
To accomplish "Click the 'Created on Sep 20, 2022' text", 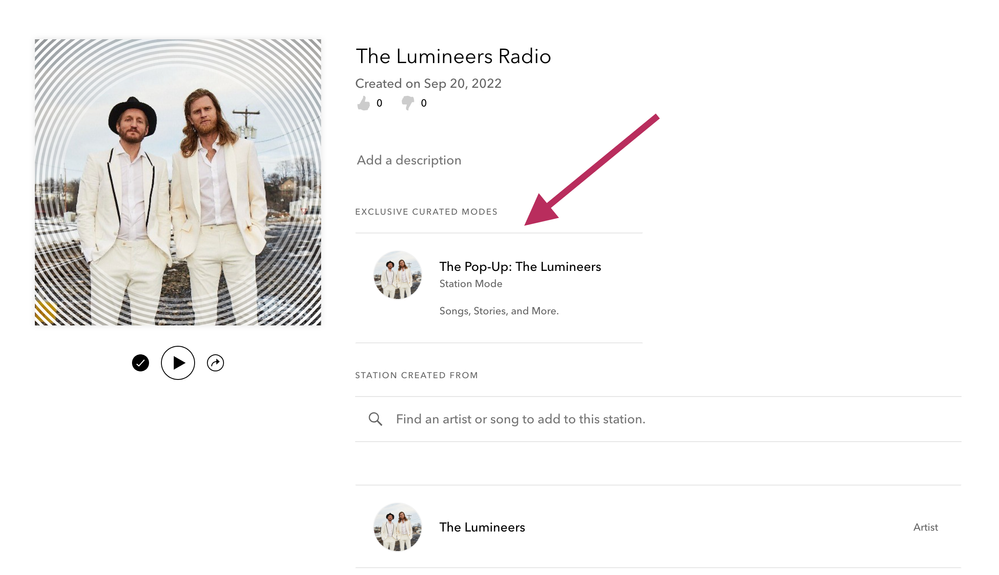I will pyautogui.click(x=428, y=84).
